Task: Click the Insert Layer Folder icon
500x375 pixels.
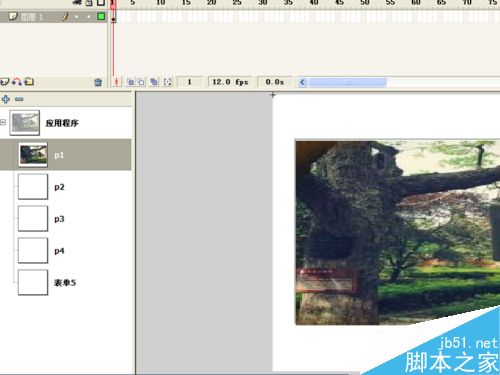Action: tap(29, 81)
